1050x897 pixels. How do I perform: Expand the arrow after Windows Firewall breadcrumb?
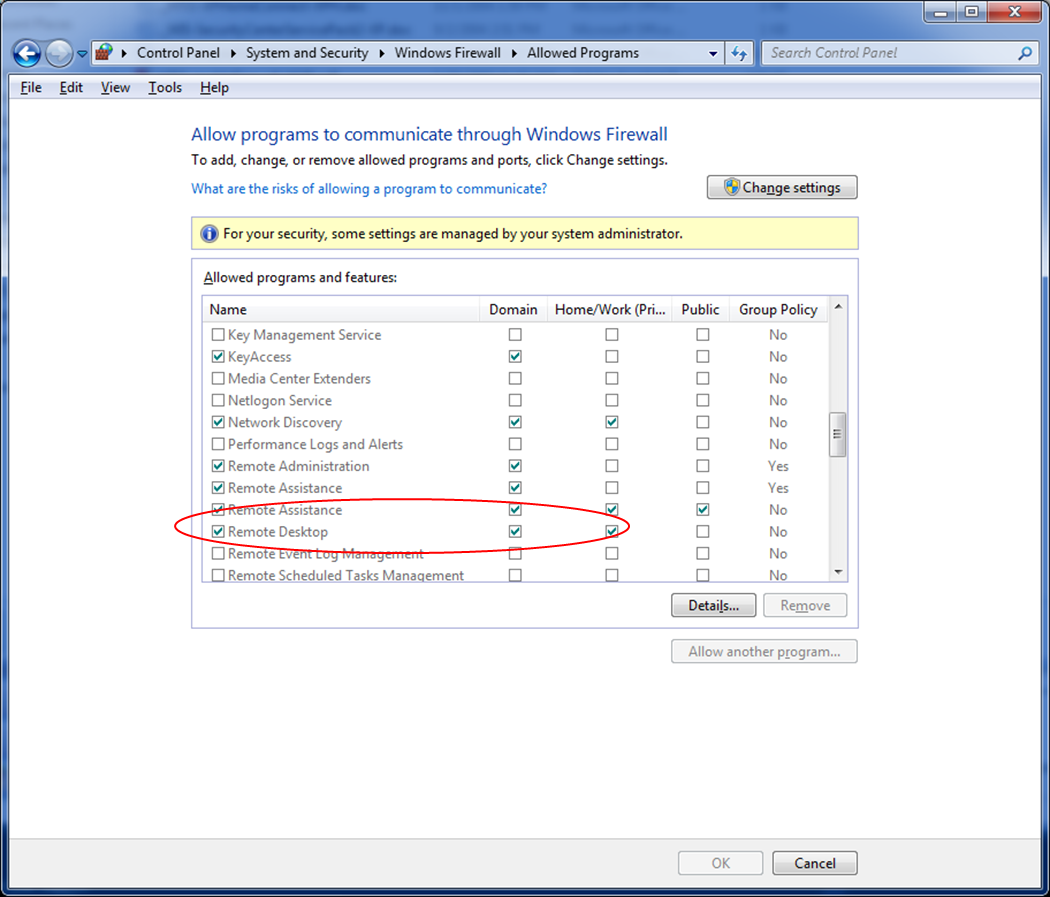coord(514,53)
